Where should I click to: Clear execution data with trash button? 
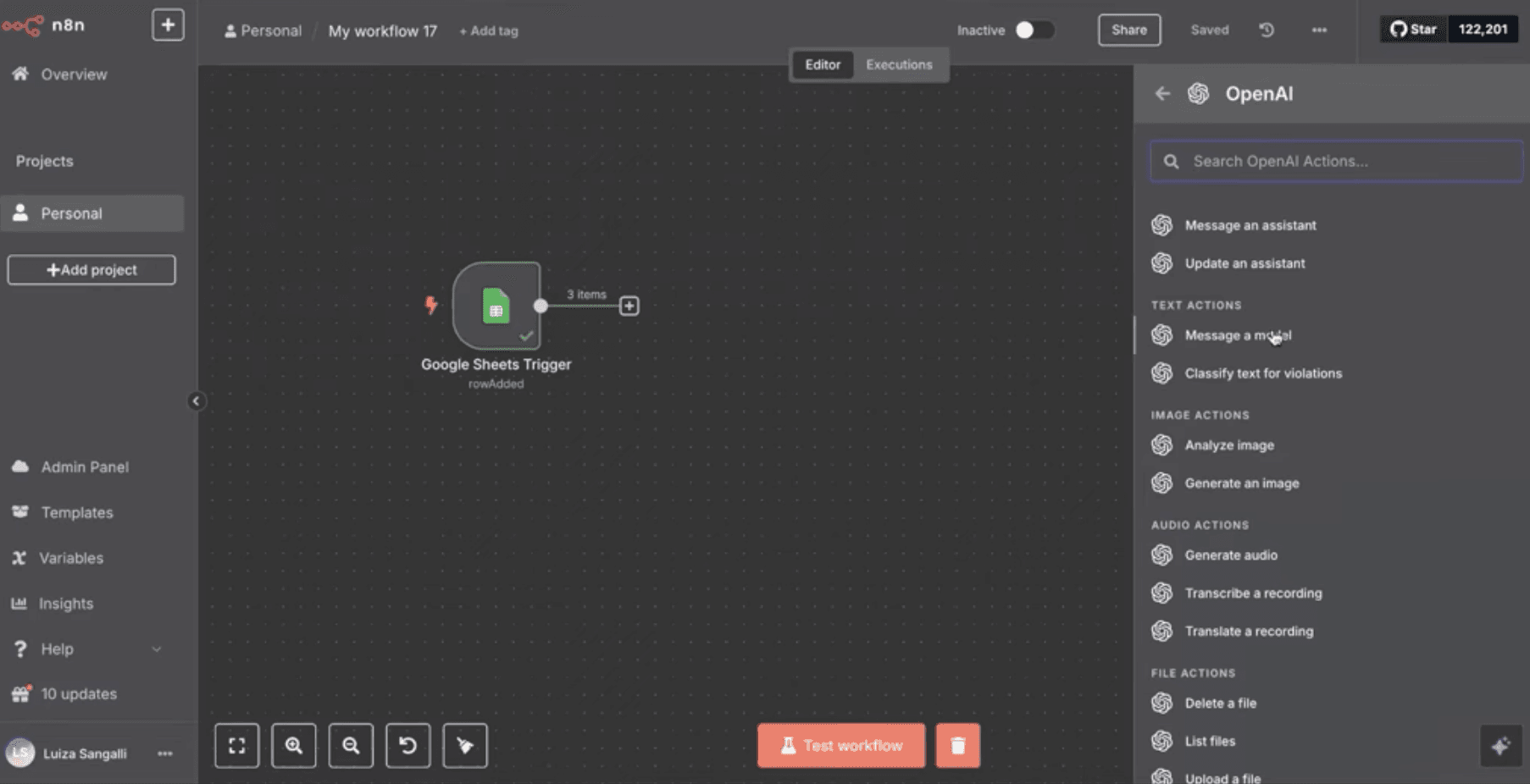[958, 746]
